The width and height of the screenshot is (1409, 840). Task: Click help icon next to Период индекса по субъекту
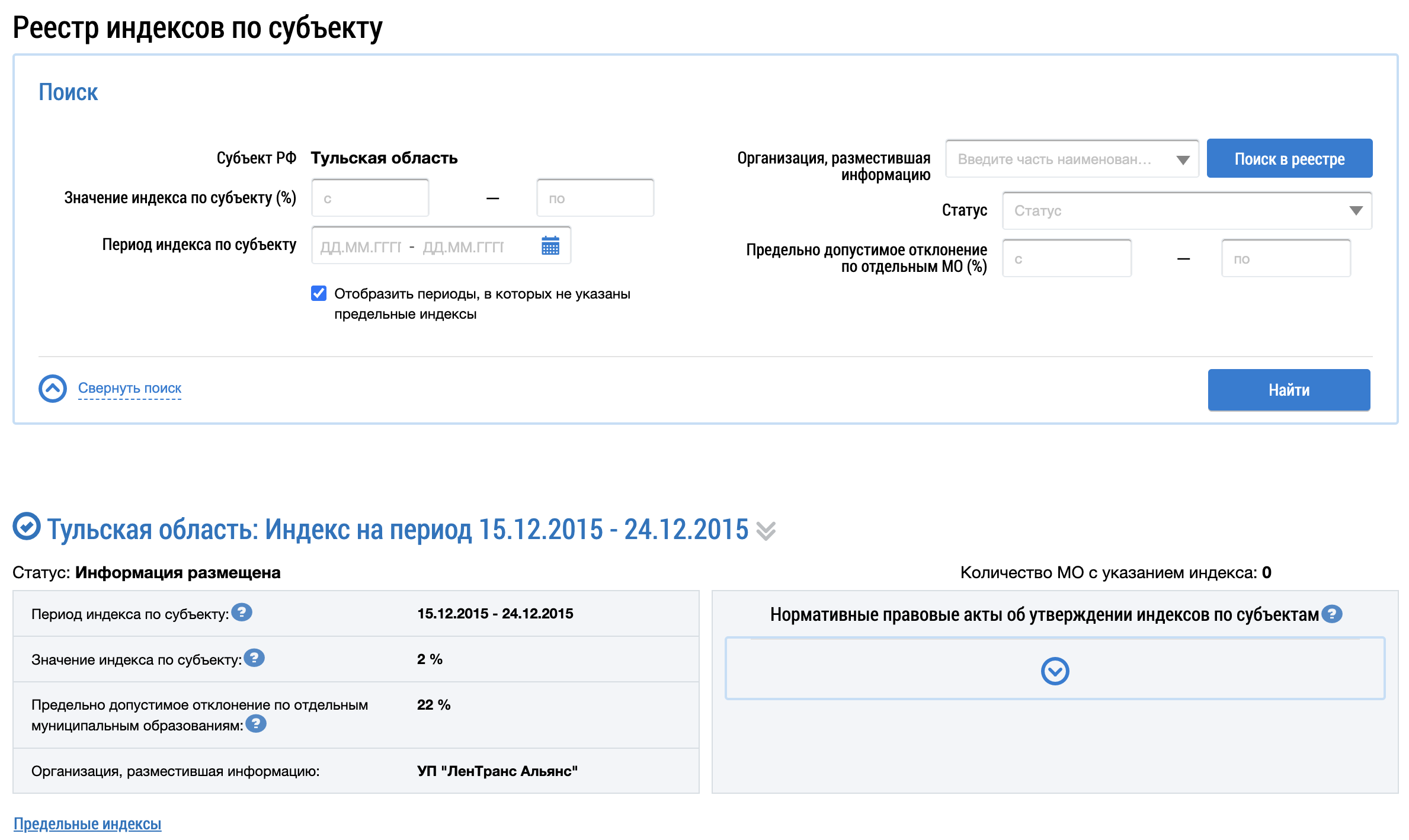point(242,612)
